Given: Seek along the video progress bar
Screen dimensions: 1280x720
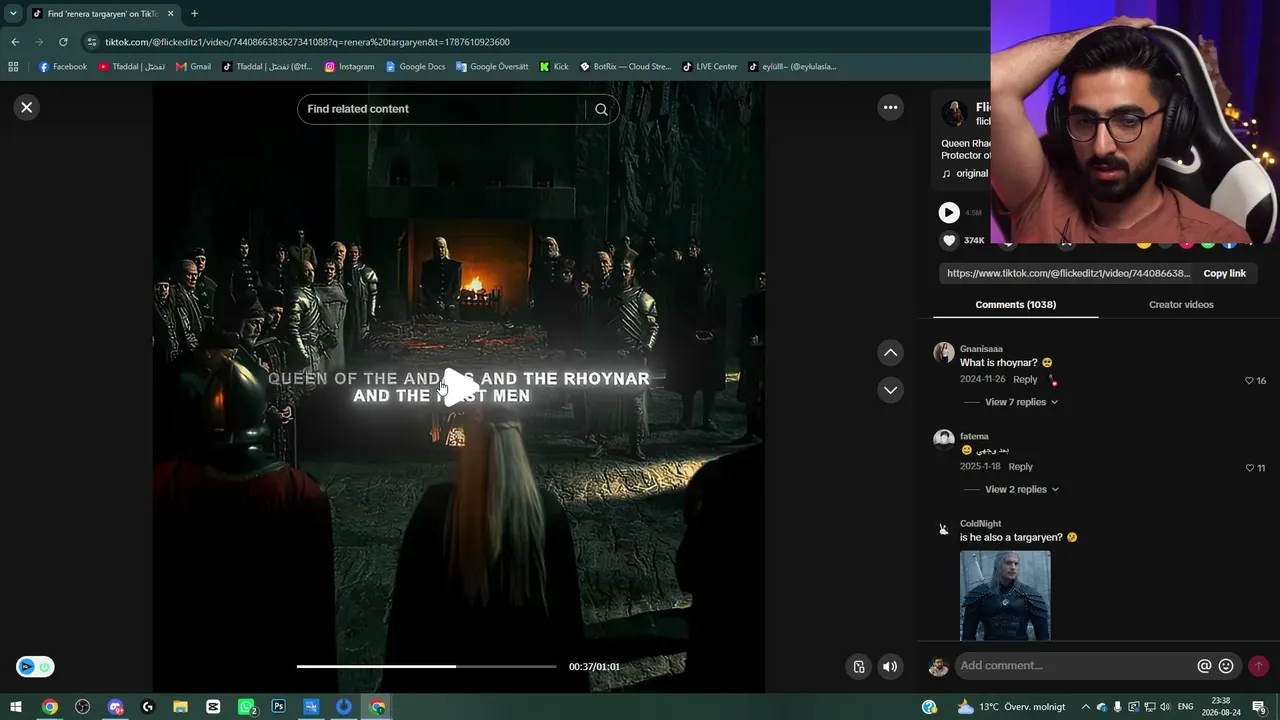Looking at the screenshot, I should 426,666.
